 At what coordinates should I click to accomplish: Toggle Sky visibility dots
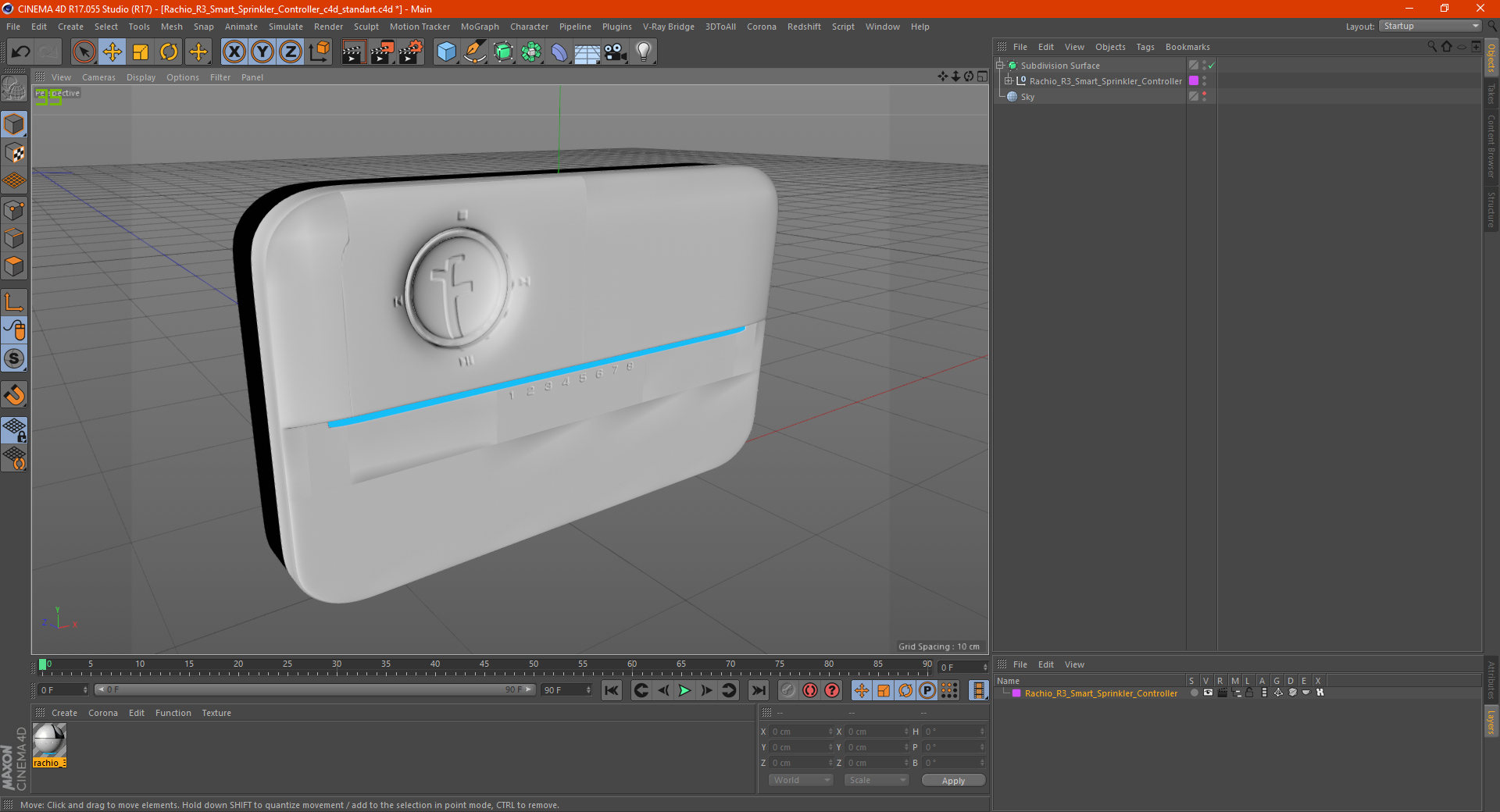[x=1204, y=96]
